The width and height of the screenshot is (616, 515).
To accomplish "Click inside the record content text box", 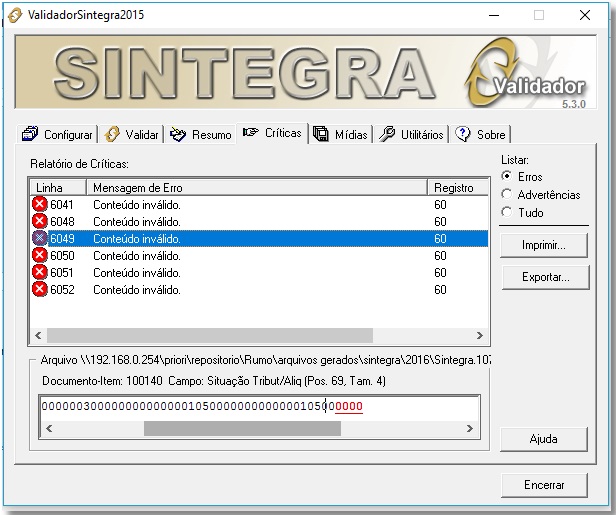I will click(259, 407).
